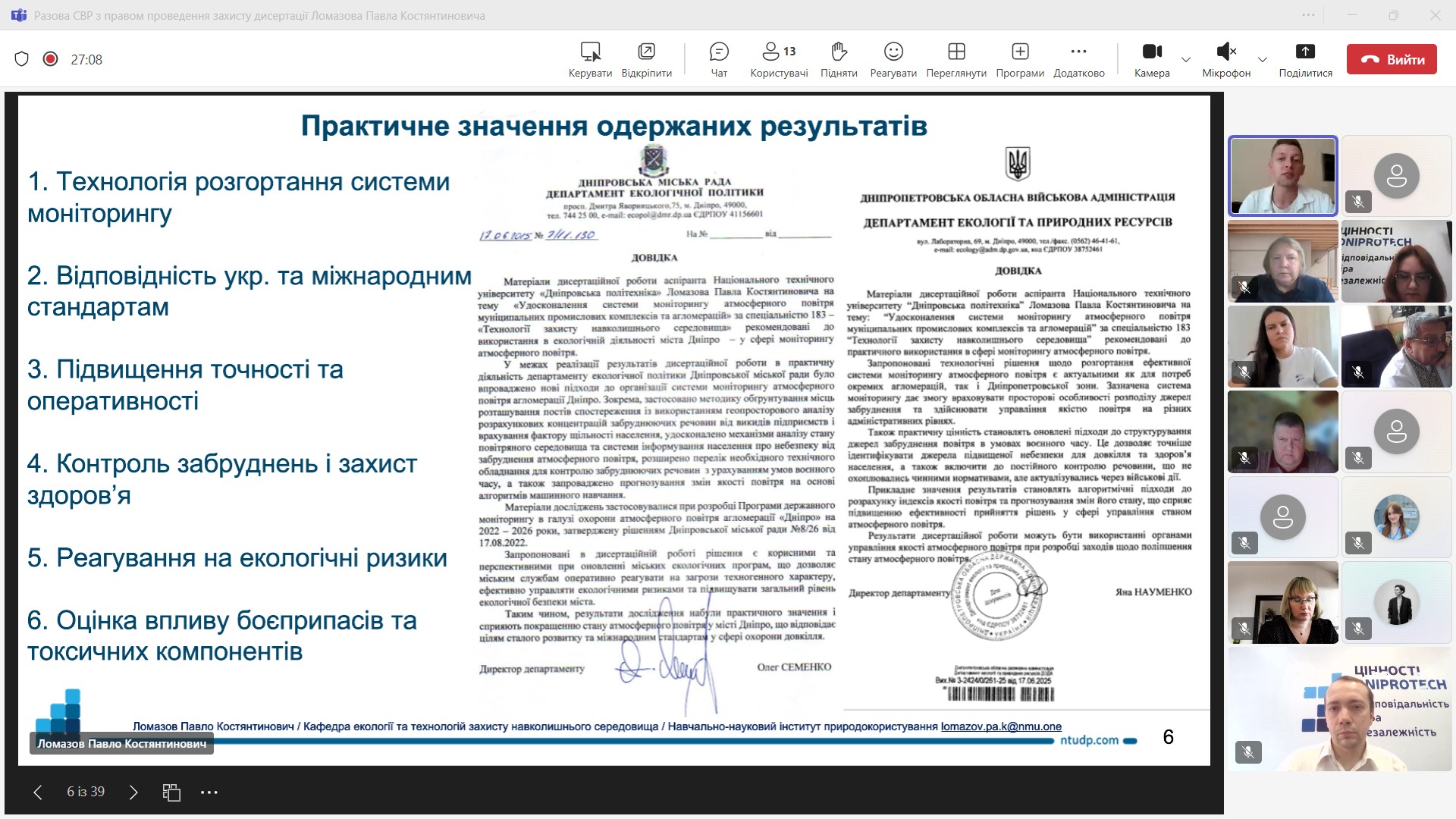Image resolution: width=1456 pixels, height=819 pixels.
Task: Toggle the camera (Камера)
Action: [x=1151, y=59]
